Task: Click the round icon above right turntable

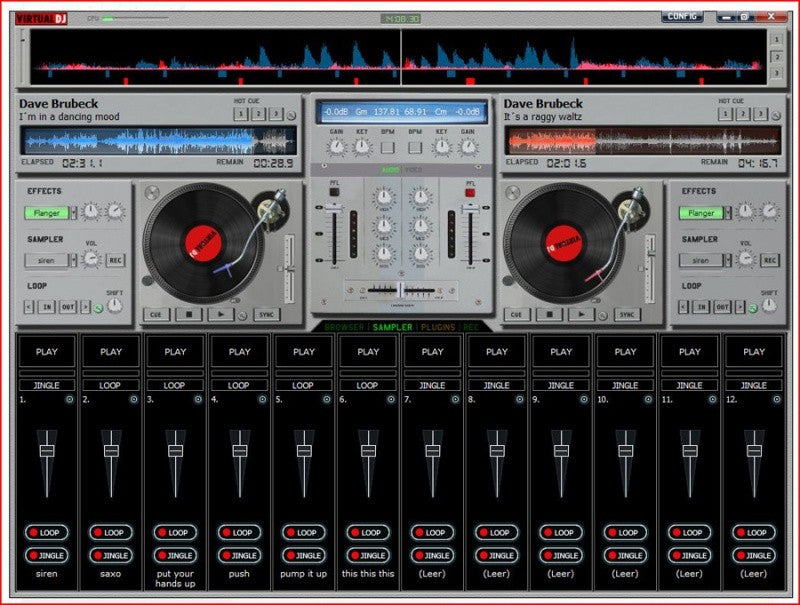Action: coord(512,192)
